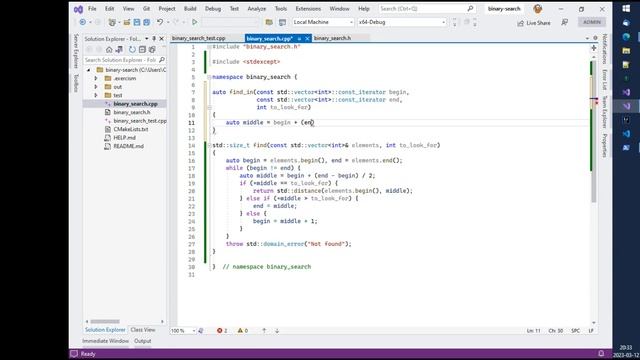Open the Output panel tab
This screenshot has height=360, width=640.
142,341
